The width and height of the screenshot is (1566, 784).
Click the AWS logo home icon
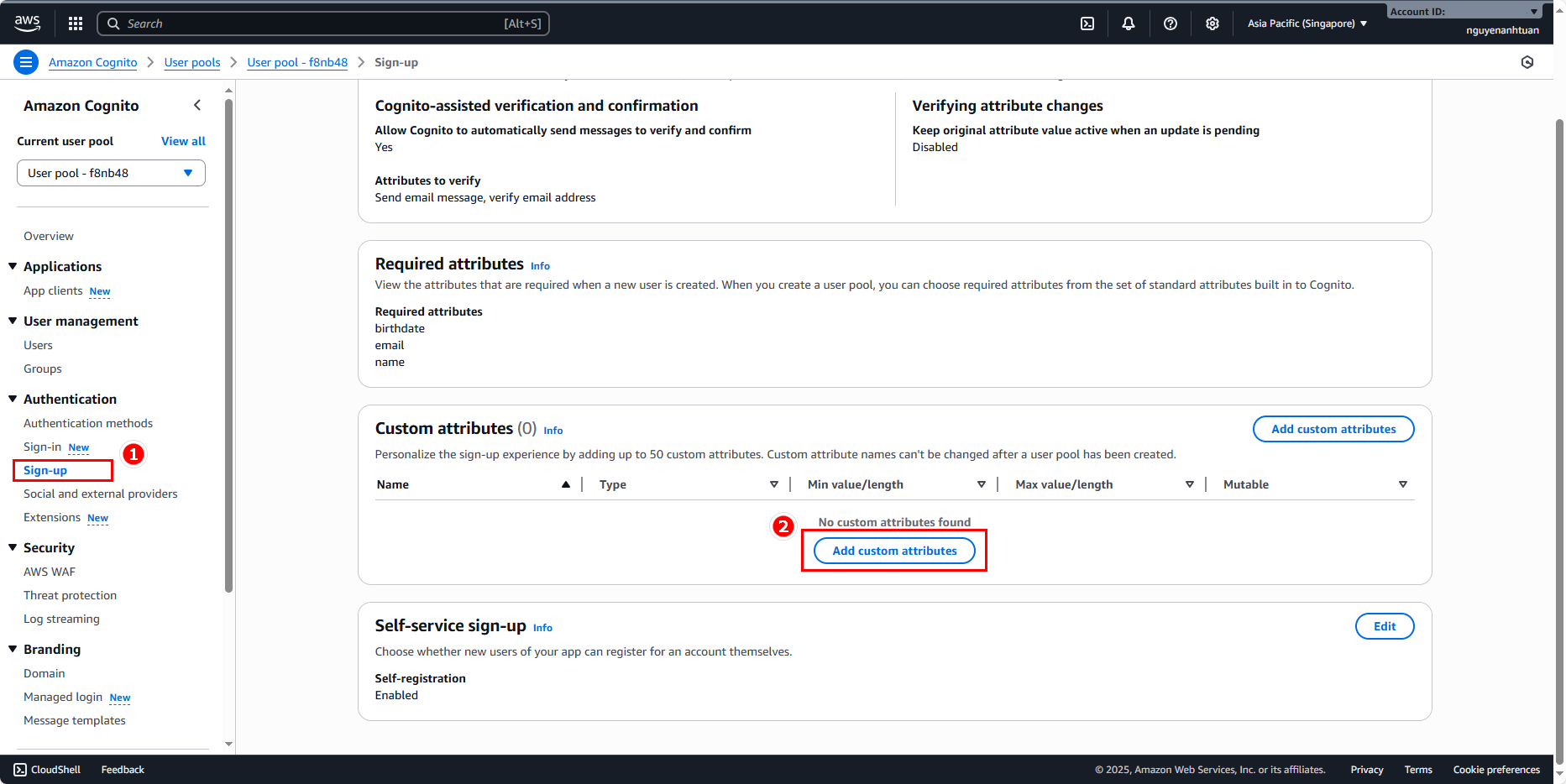pyautogui.click(x=27, y=24)
